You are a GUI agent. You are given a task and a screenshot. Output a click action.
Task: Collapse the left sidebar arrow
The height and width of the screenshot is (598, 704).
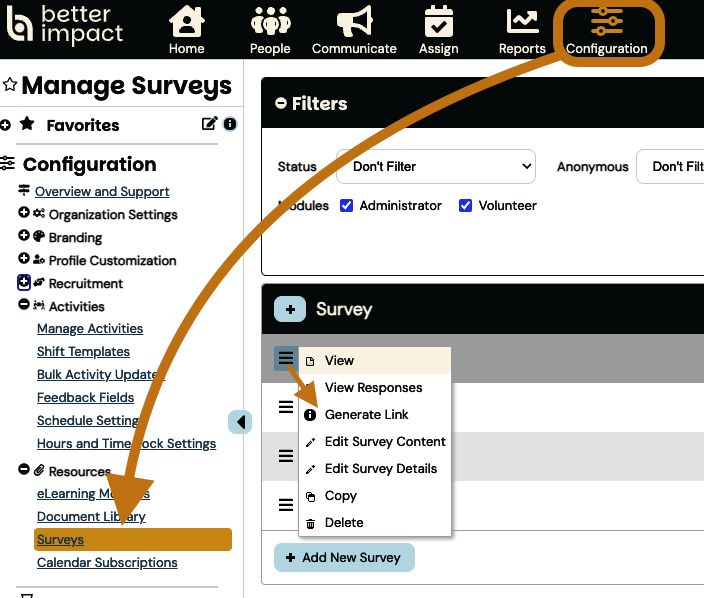coord(240,422)
